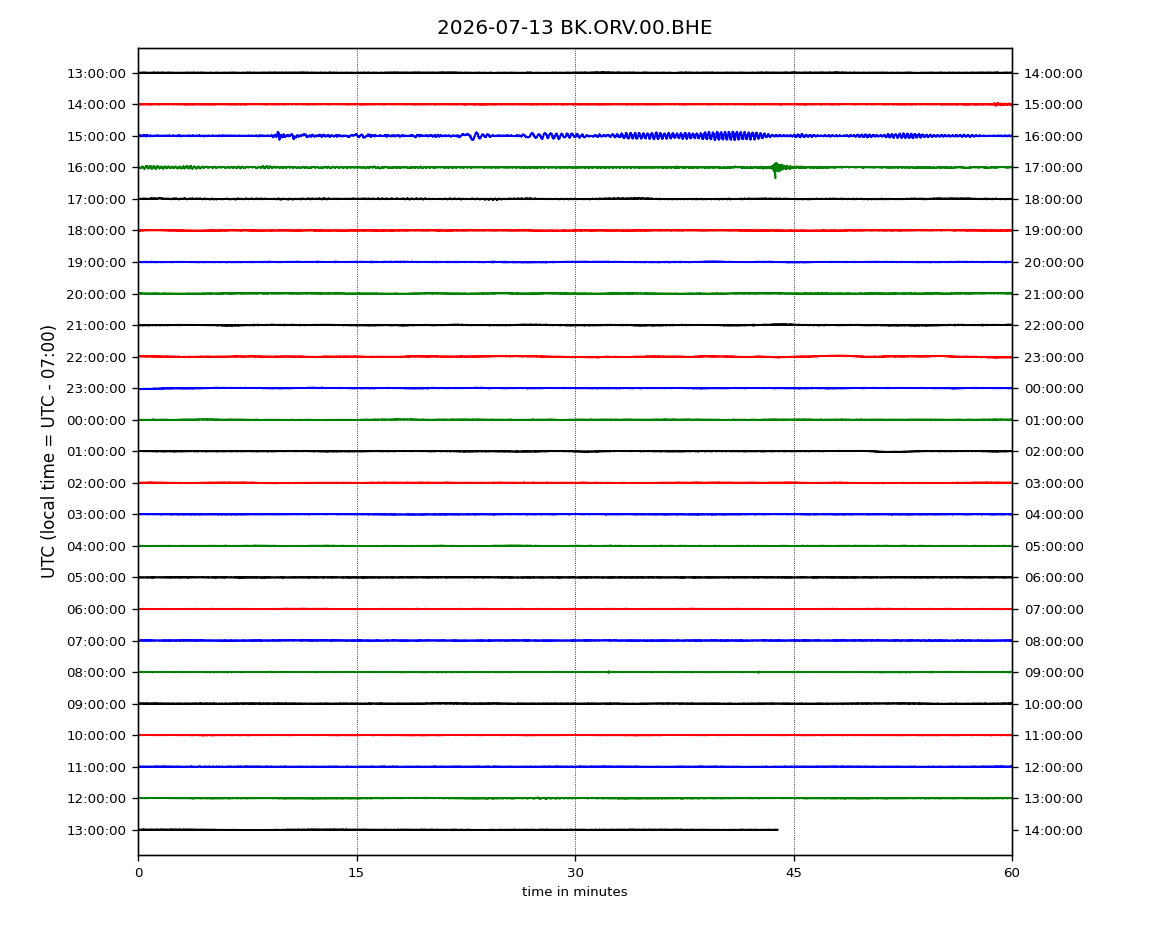The image size is (1150, 950).
Task: Click the 0 minute tick label
Action: pos(139,873)
